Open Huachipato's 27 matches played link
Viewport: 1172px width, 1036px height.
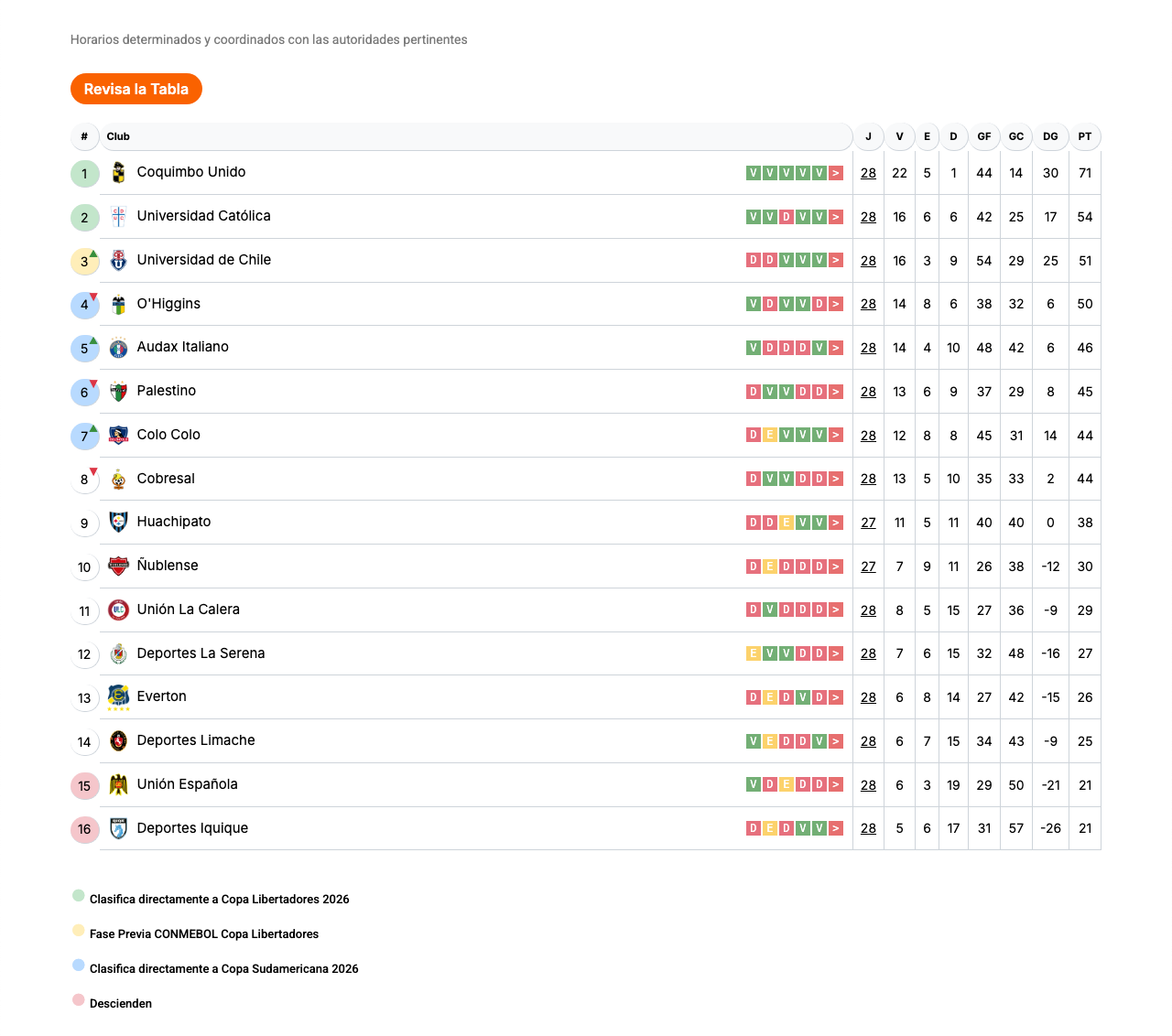click(x=868, y=523)
